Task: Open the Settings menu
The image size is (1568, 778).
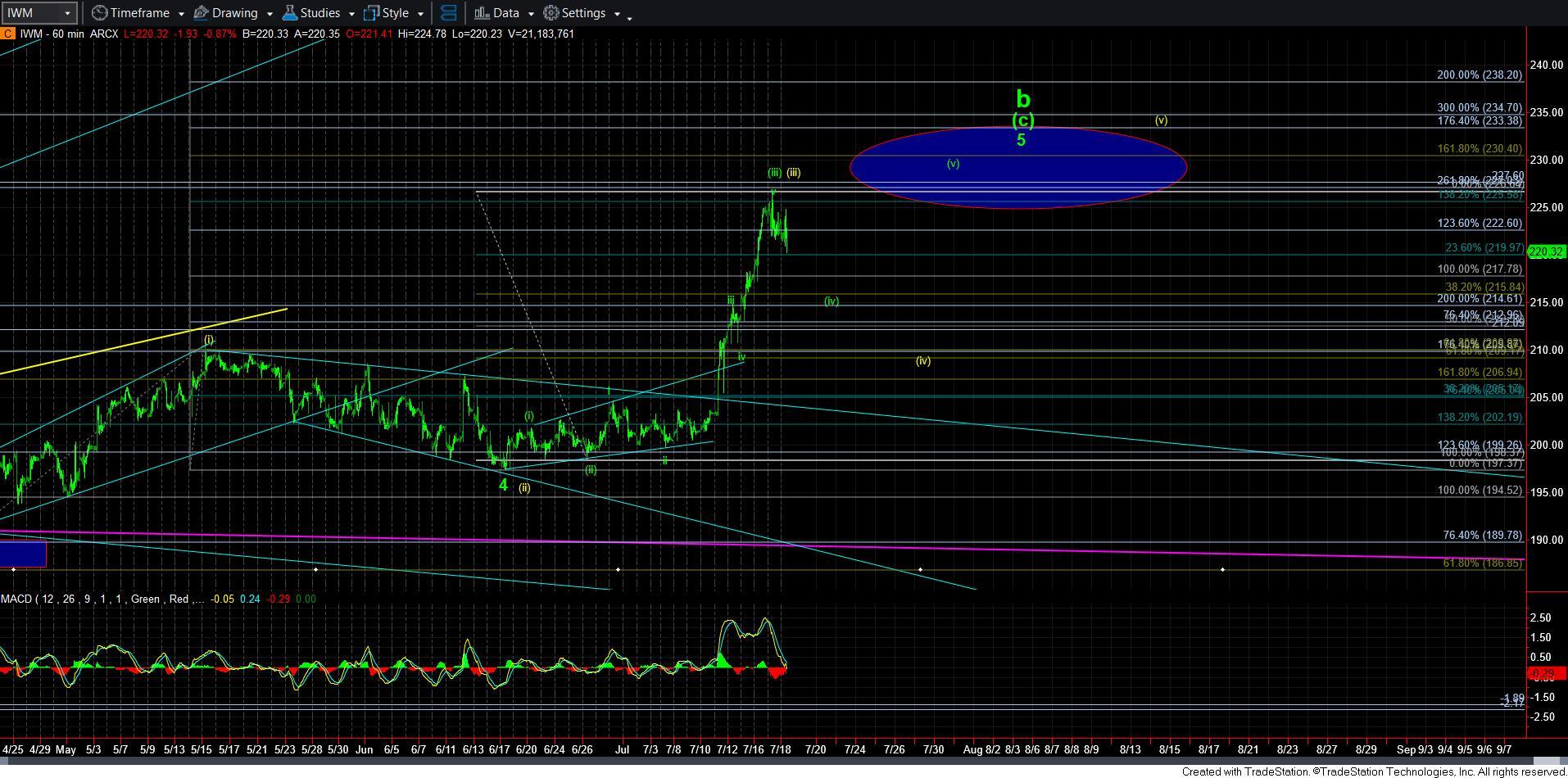Action: click(x=584, y=13)
